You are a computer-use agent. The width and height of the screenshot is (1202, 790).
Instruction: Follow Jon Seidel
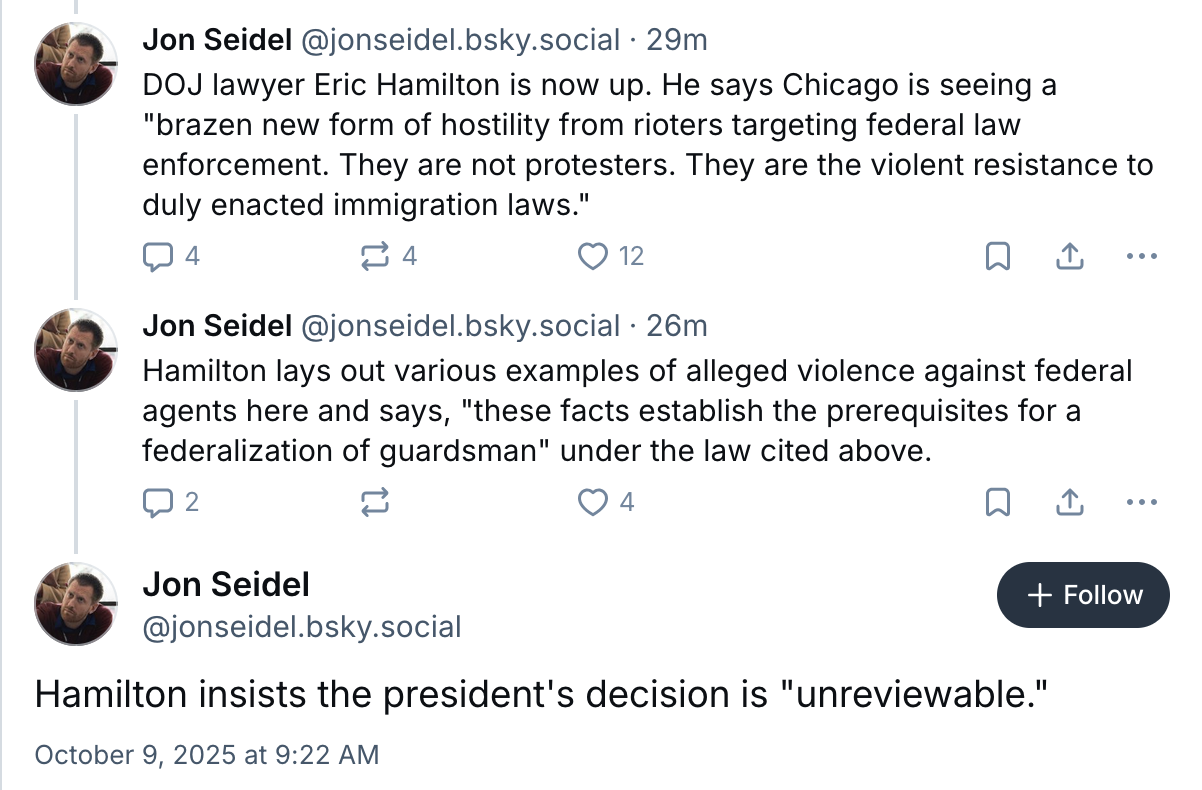(1083, 595)
